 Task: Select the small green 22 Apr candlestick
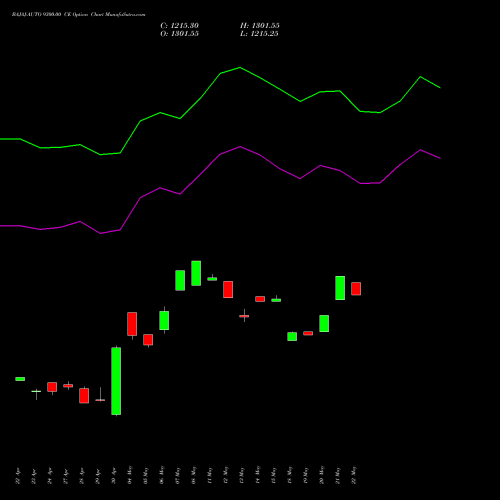(20, 379)
